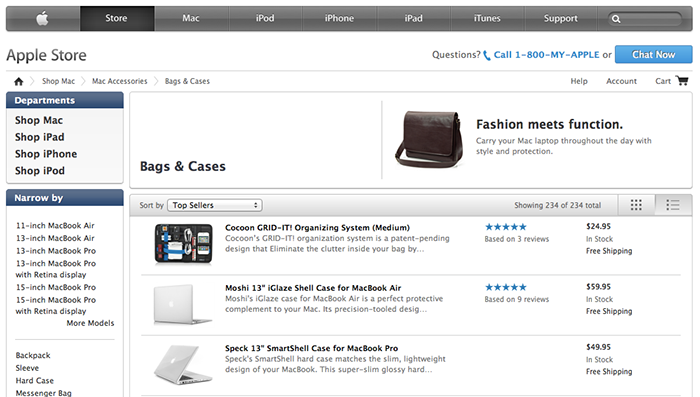Open Moshi 13" iGlaze Shell Case title
This screenshot has height=397, width=700.
coord(313,288)
